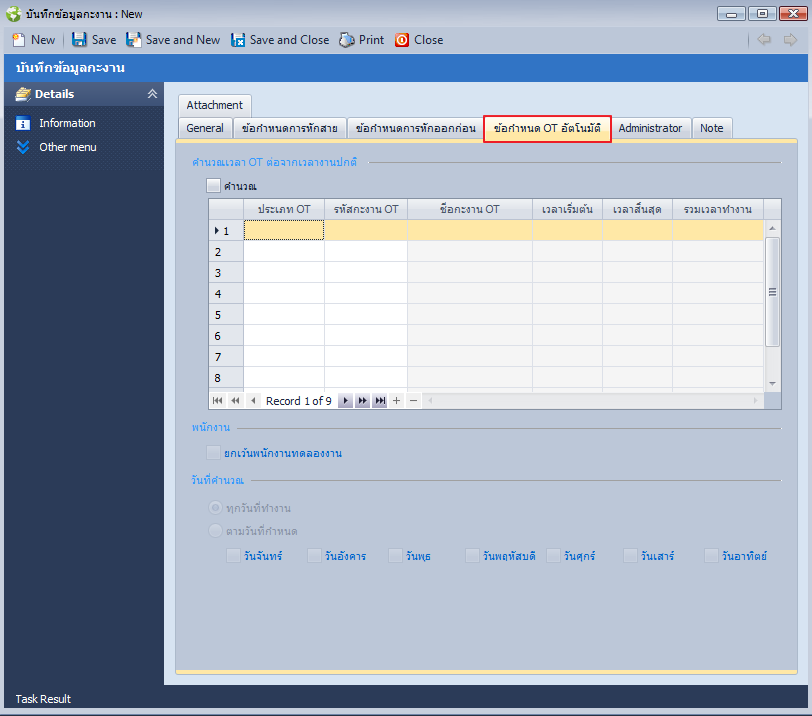
Task: Maximize the window
Action: pos(762,13)
